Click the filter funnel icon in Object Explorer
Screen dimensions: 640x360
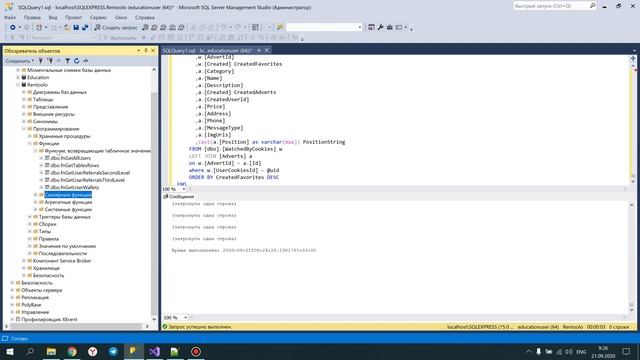pyautogui.click(x=67, y=61)
